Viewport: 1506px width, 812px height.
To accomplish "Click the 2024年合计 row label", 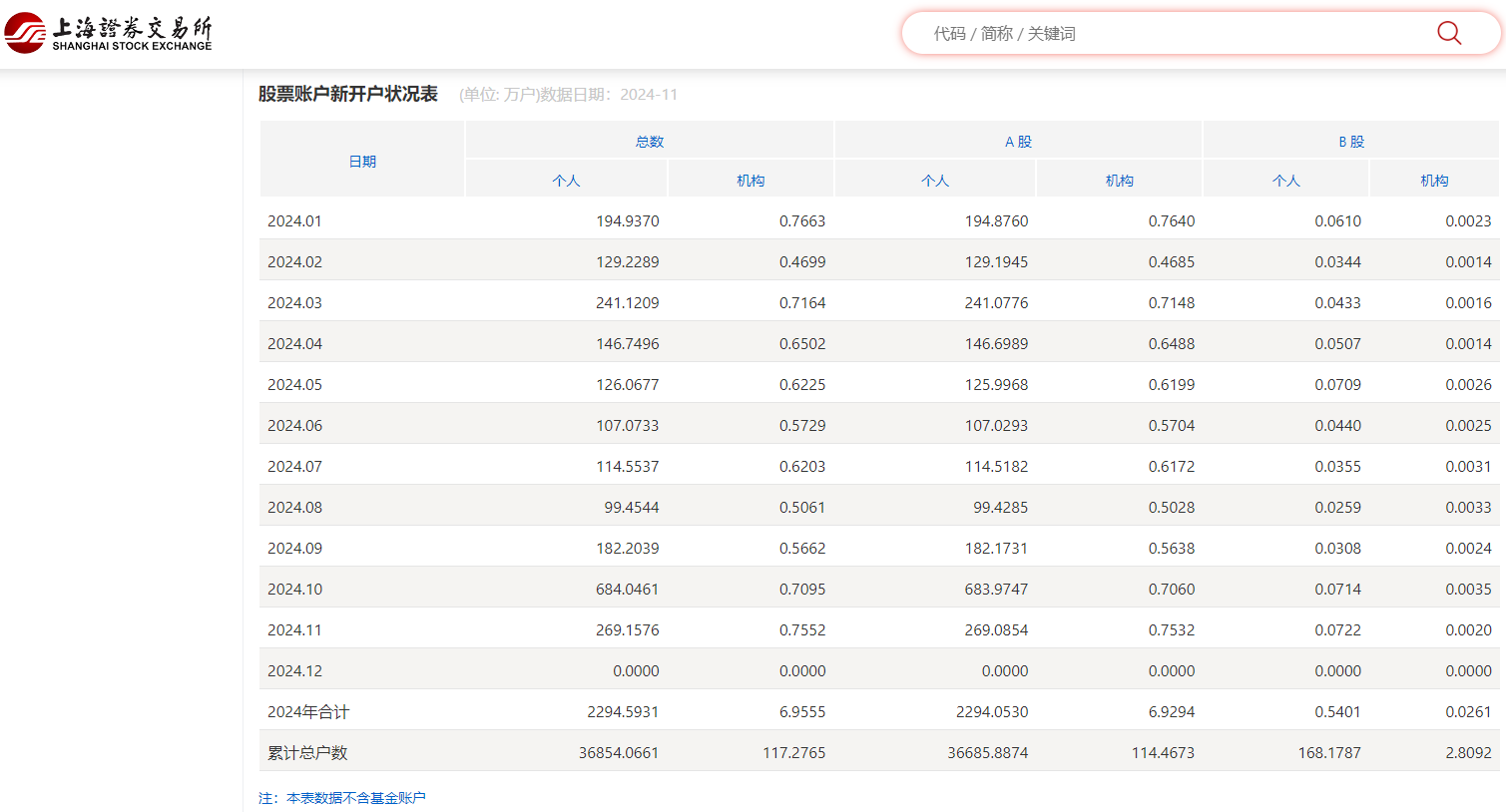I will pos(308,712).
